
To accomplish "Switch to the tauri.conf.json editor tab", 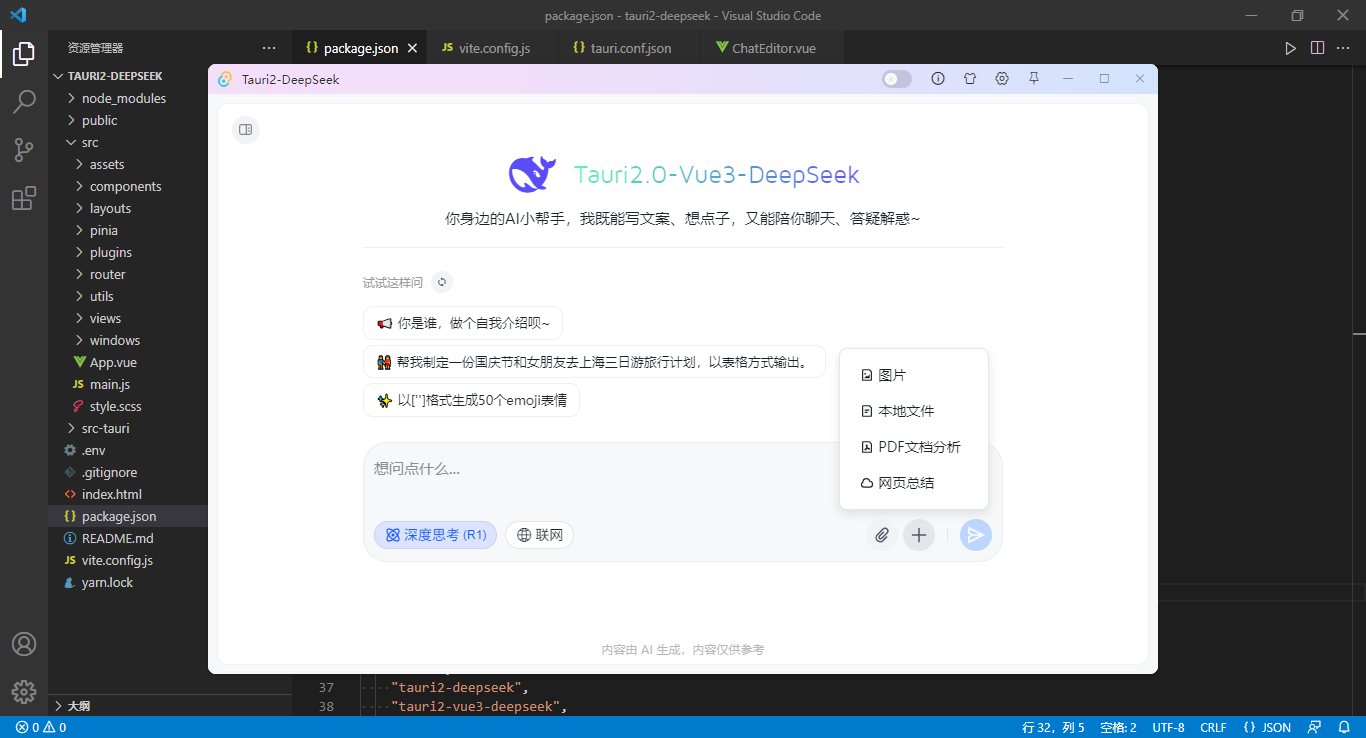I will coord(630,48).
